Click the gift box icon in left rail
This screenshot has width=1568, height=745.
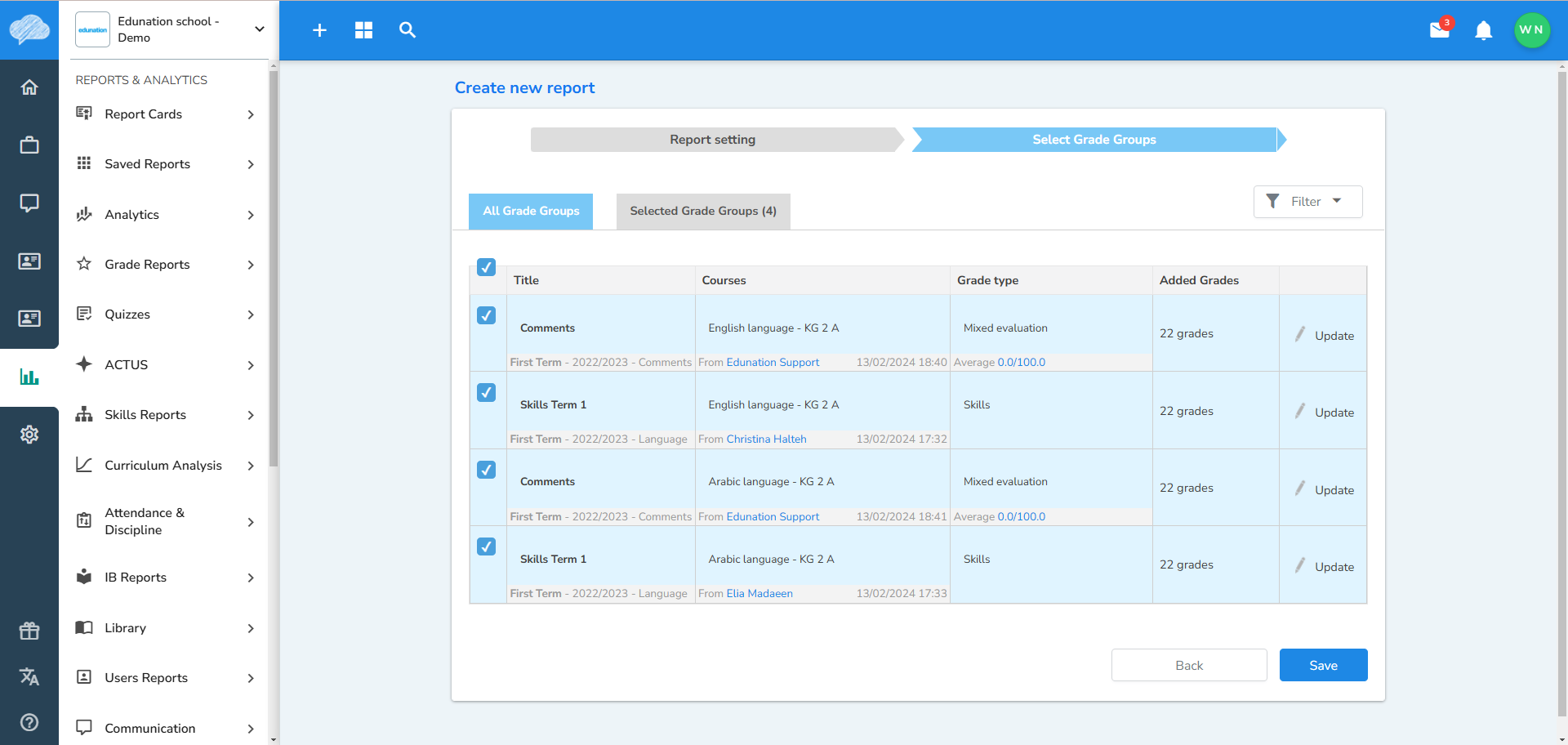(x=29, y=631)
